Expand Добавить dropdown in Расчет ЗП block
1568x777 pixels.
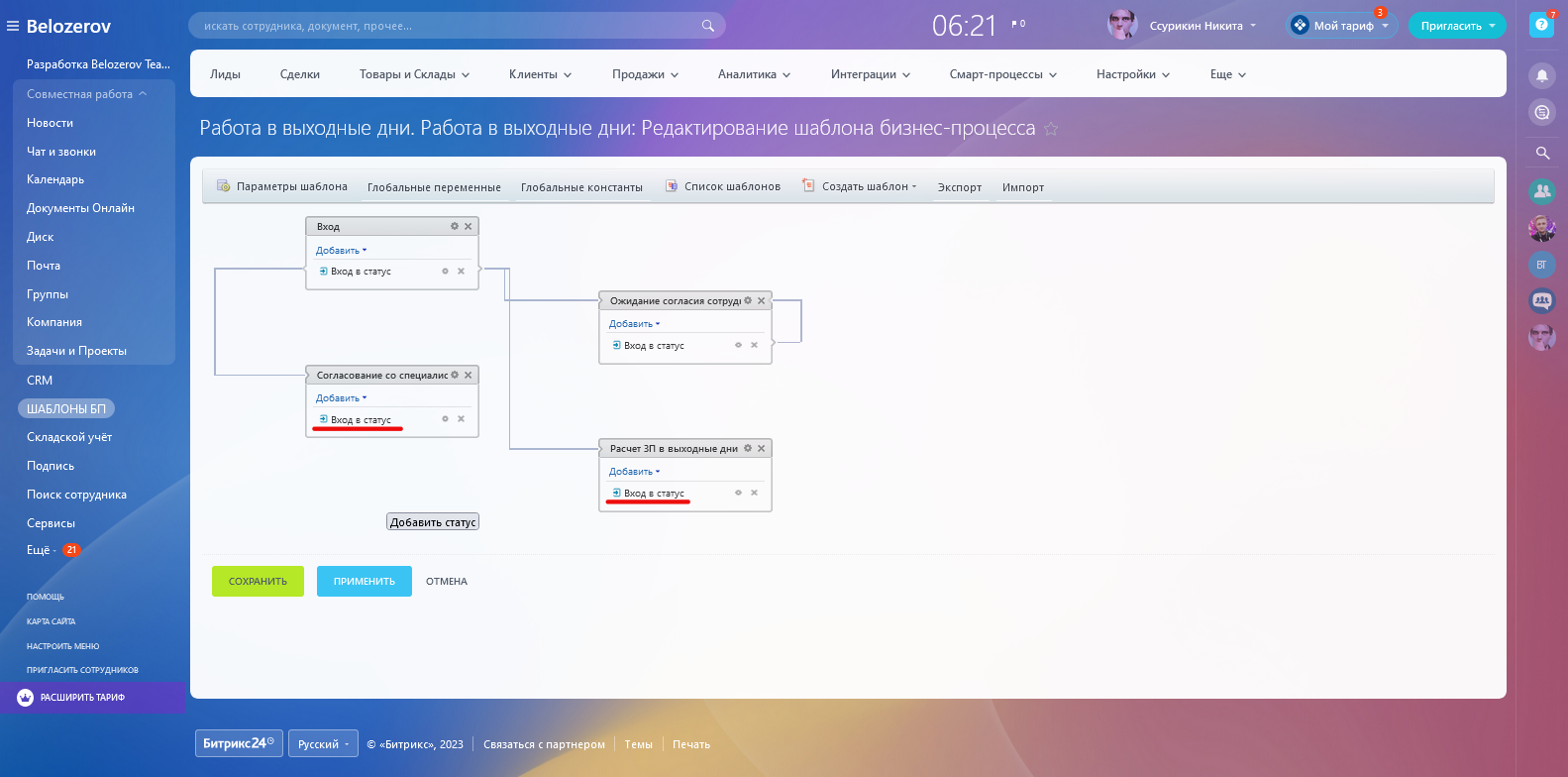click(634, 472)
